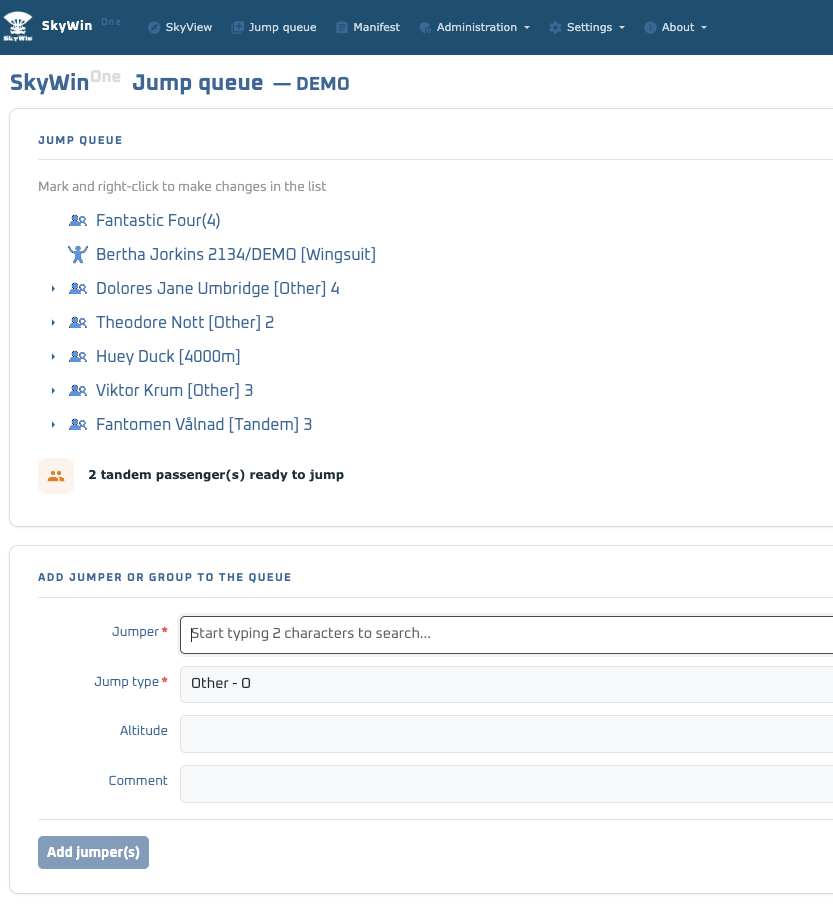Select Fantastic Four(4) in the queue
Viewport: 833px width, 906px height.
click(x=158, y=220)
